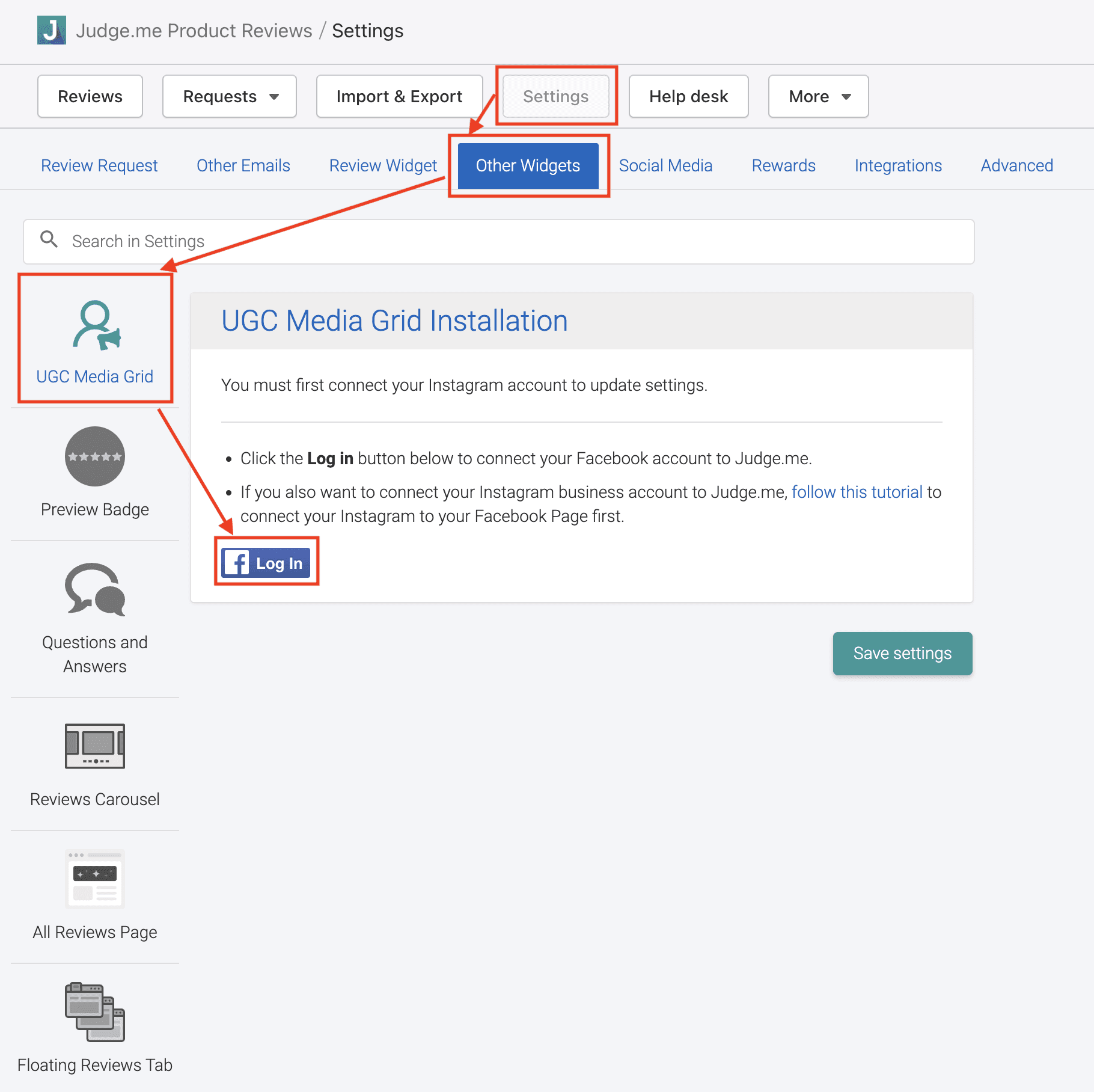Click the Floating Reviews Tab icon

[94, 1012]
